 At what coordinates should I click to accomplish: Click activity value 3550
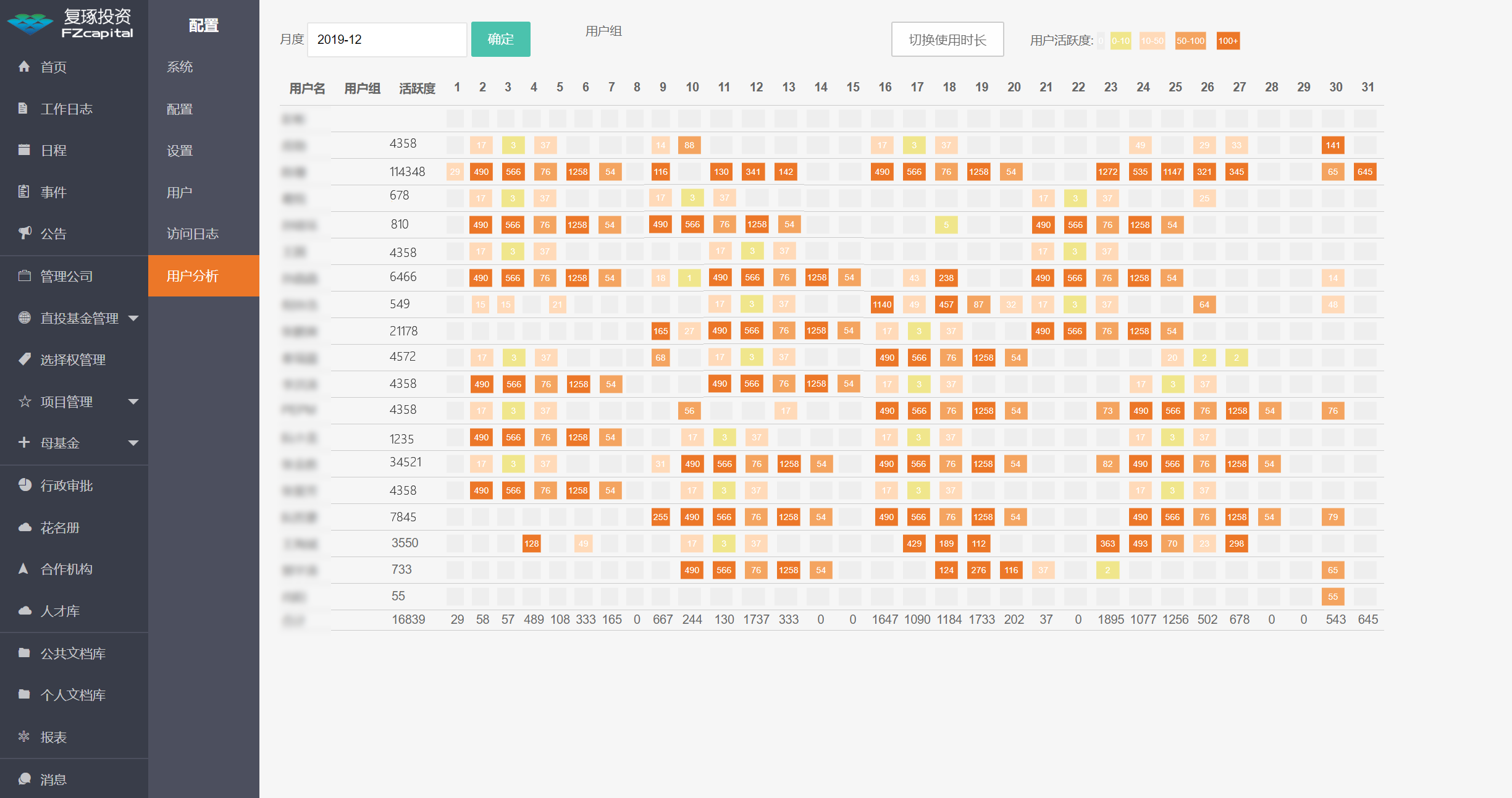coord(405,543)
